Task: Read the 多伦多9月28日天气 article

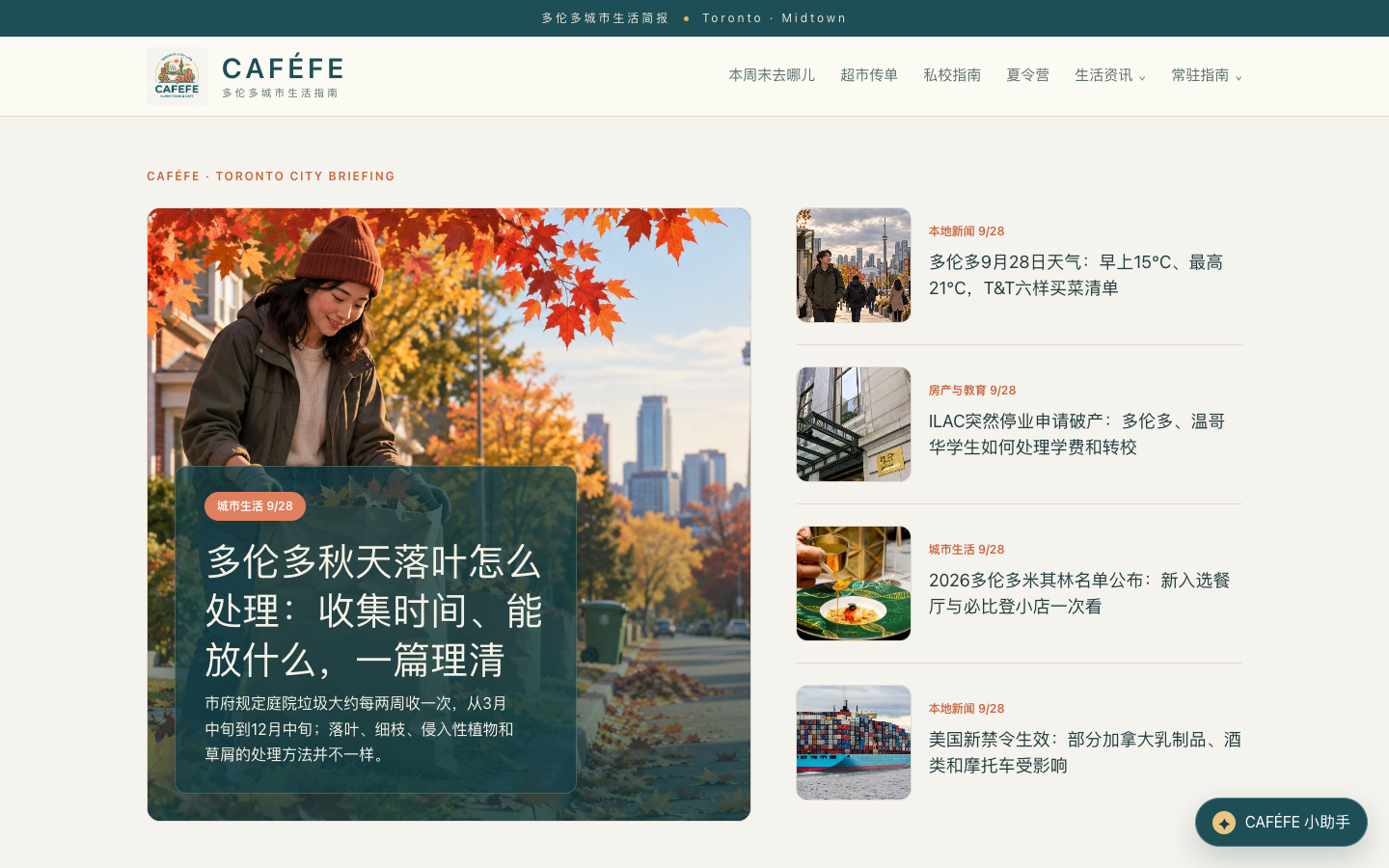Action: click(x=1076, y=275)
